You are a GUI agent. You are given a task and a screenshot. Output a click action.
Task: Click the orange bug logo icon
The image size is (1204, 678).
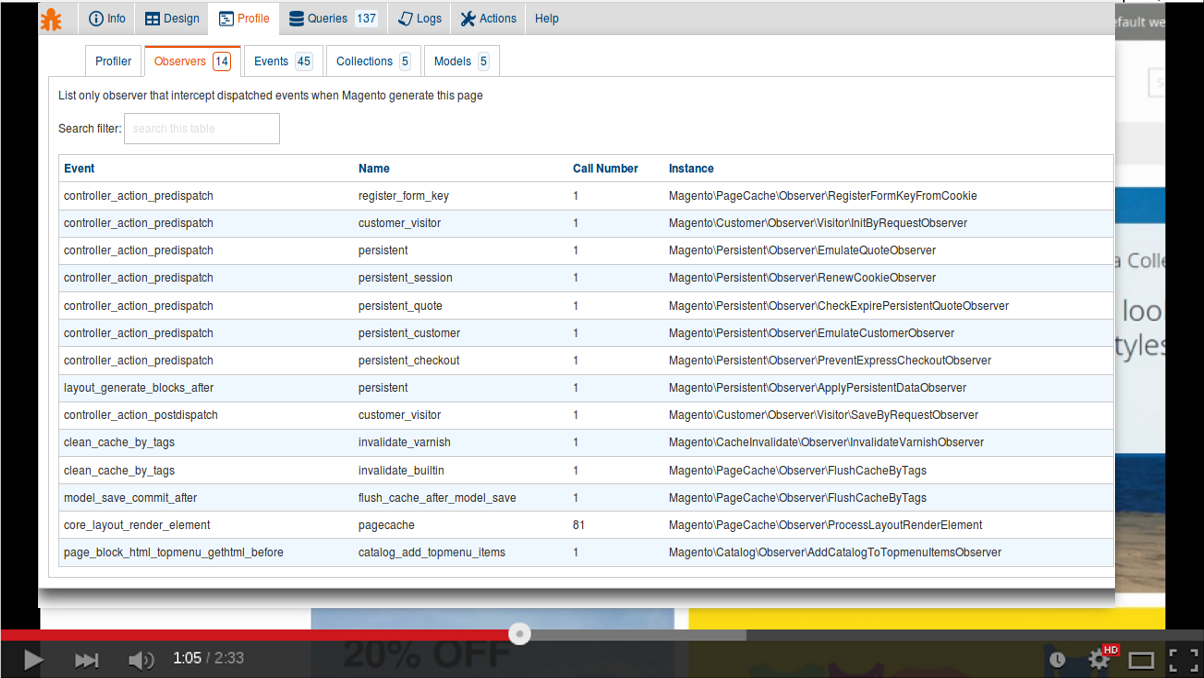(50, 19)
